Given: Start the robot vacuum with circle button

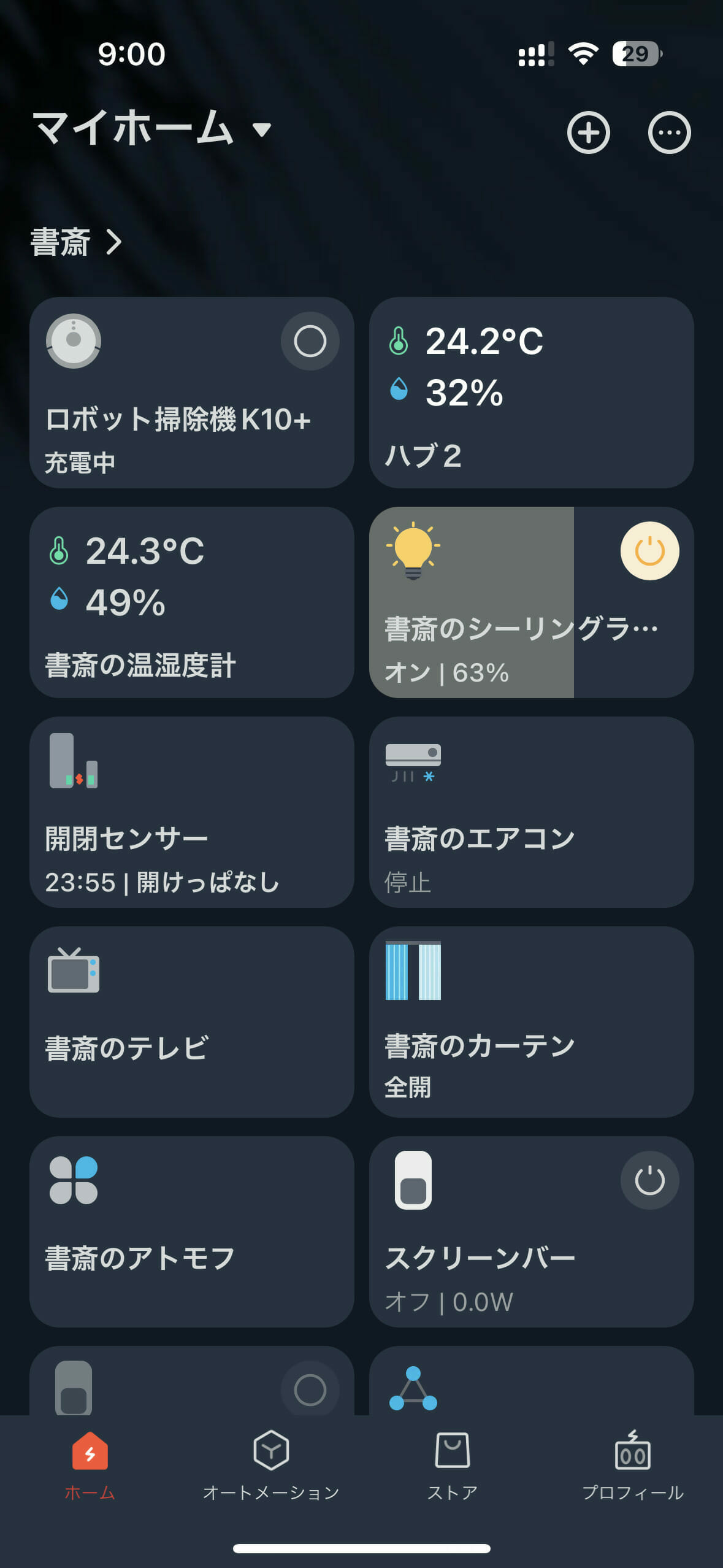Looking at the screenshot, I should [x=310, y=341].
